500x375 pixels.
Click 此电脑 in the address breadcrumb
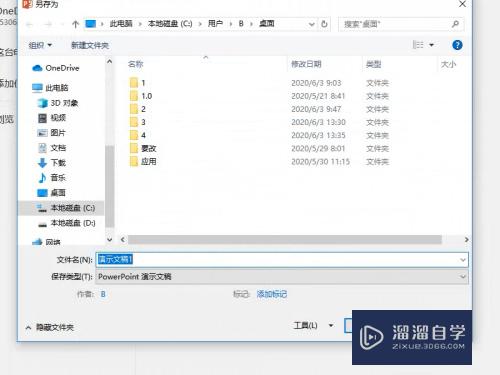click(121, 24)
